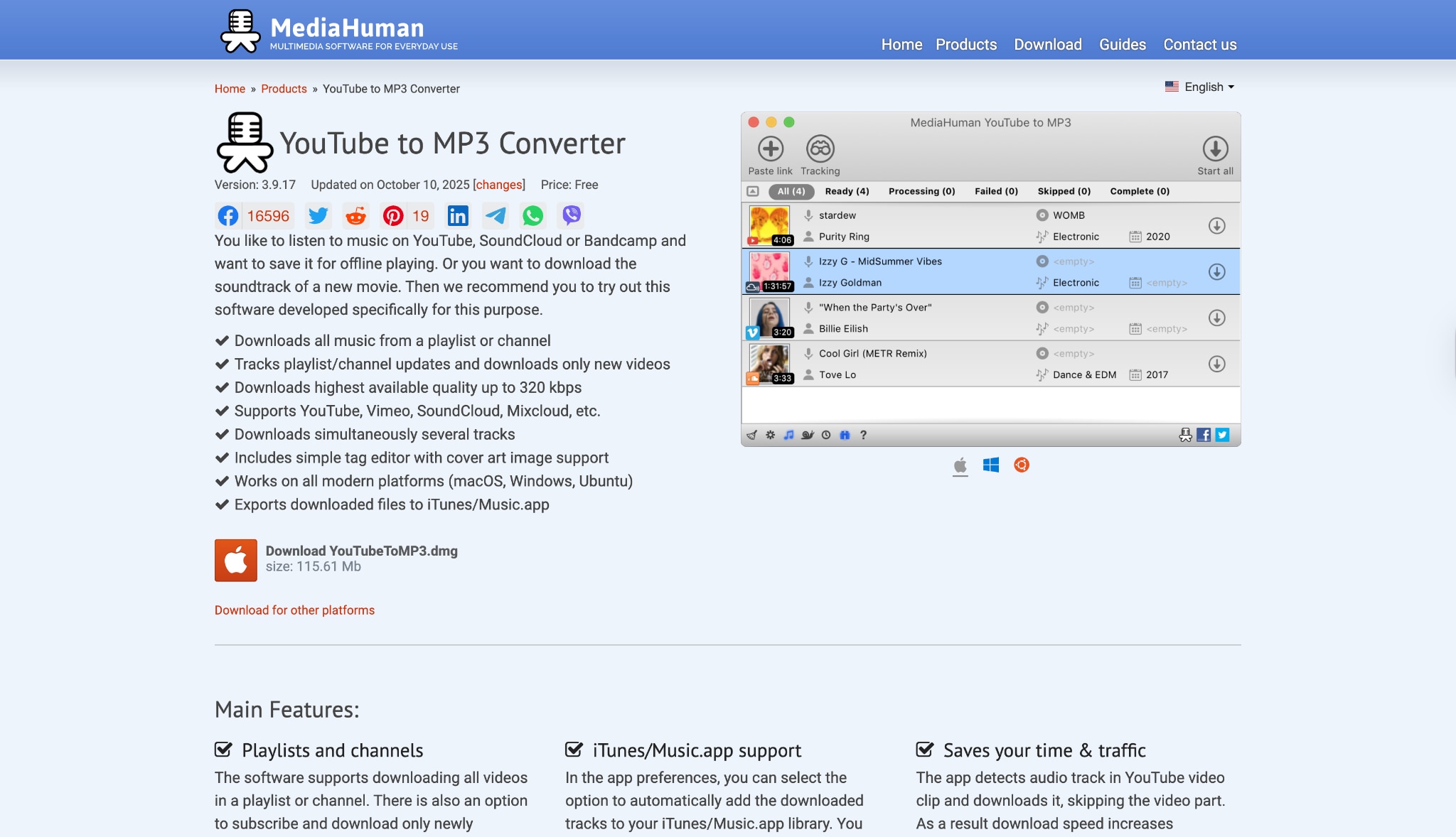Expand the changes link next to the update date
This screenshot has height=837, width=1456.
click(x=499, y=184)
